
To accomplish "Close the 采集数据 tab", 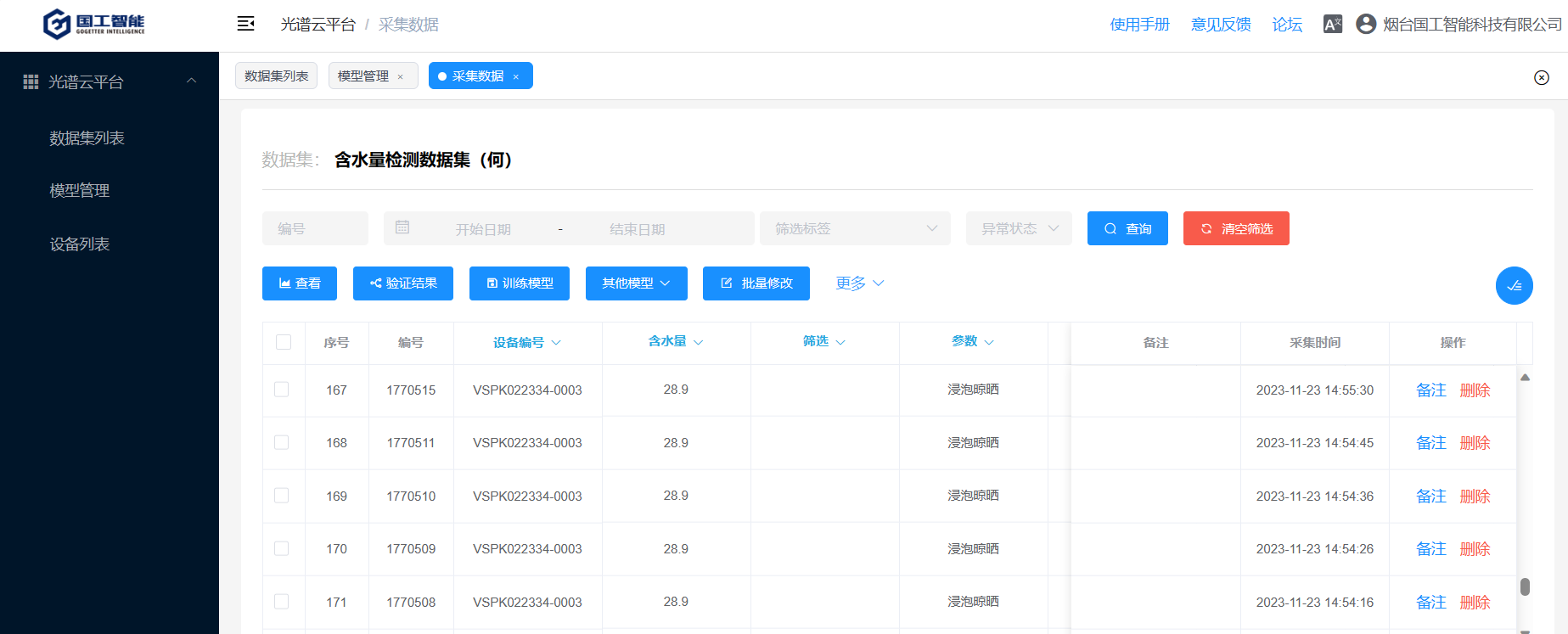I will point(516,77).
